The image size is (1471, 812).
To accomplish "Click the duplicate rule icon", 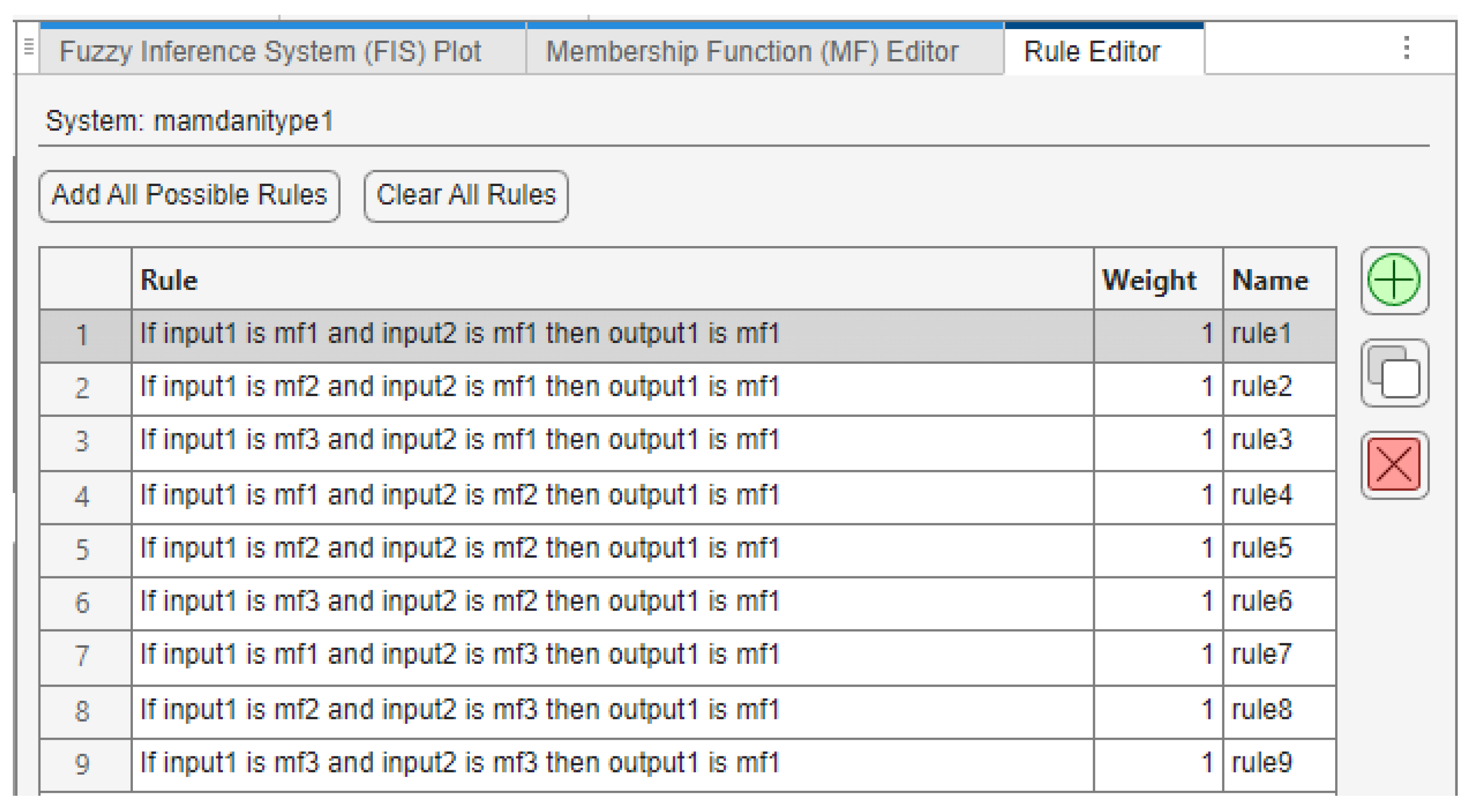I will pos(1393,373).
